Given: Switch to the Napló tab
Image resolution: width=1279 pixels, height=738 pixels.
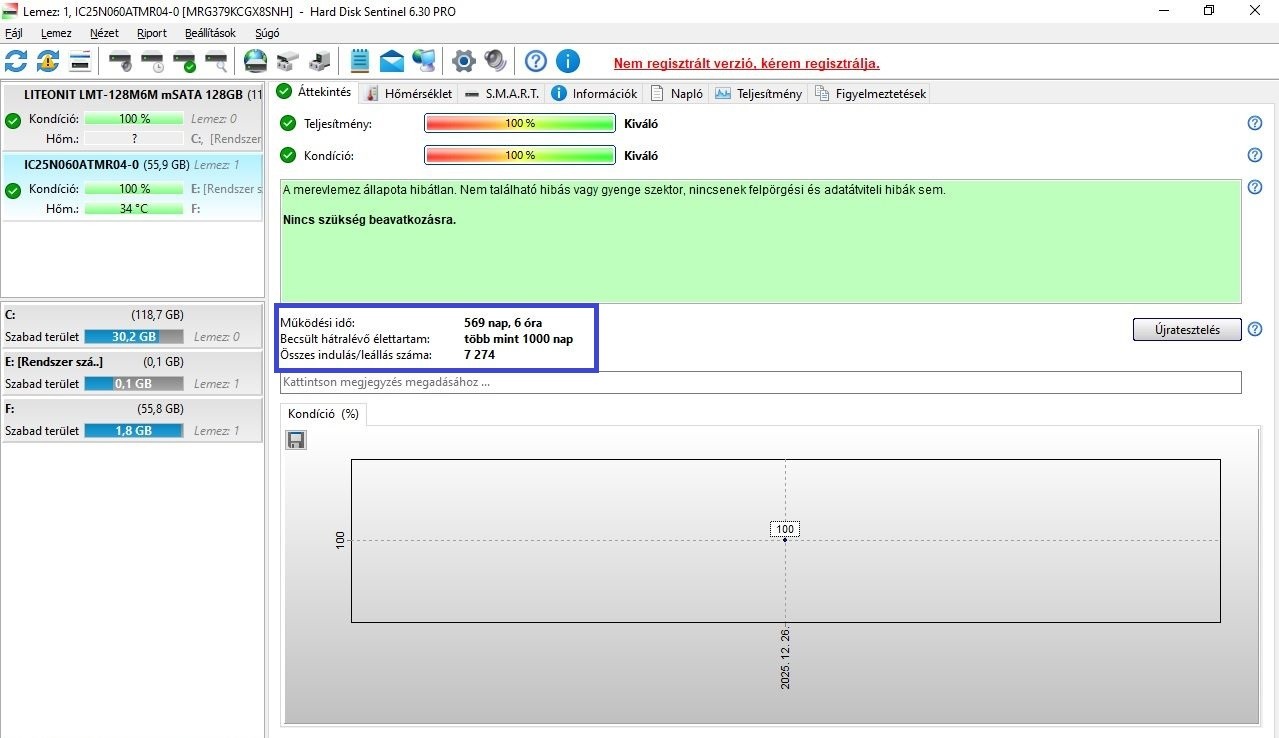Looking at the screenshot, I should pos(678,94).
